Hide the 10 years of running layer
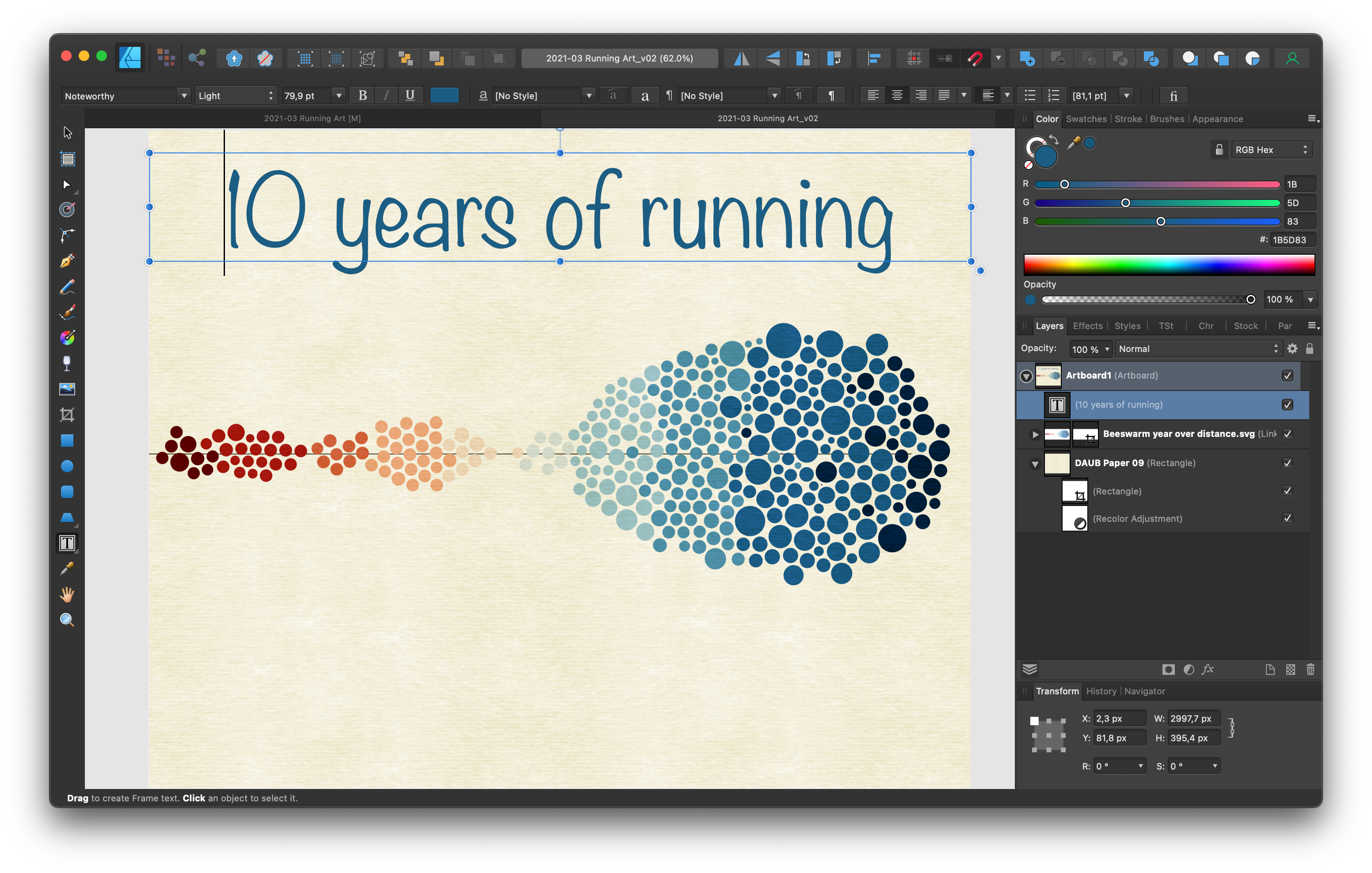This screenshot has width=1372, height=873. [x=1287, y=404]
